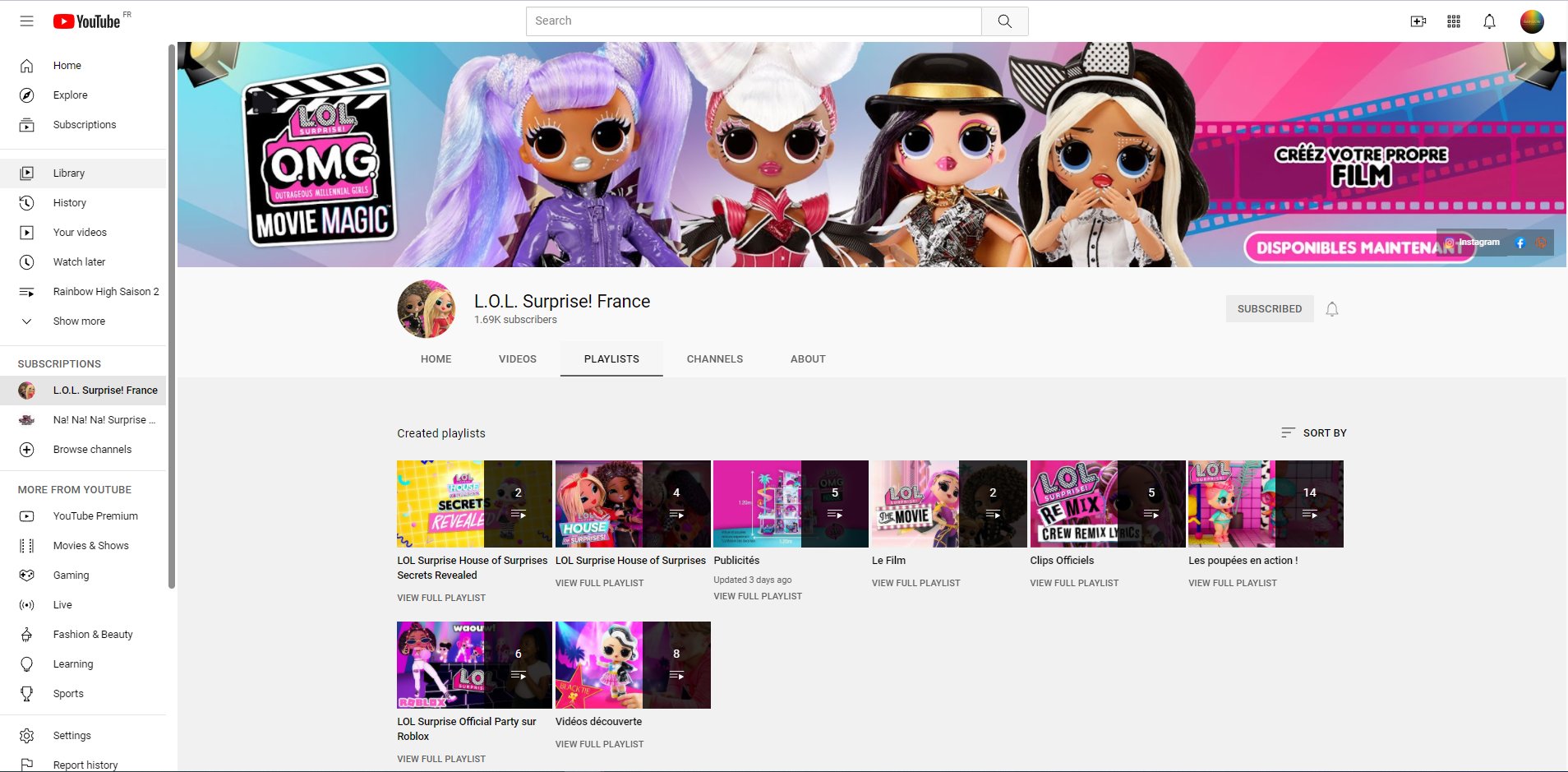
Task: Open Rainbow High Saison 2 playlist
Action: point(83,292)
